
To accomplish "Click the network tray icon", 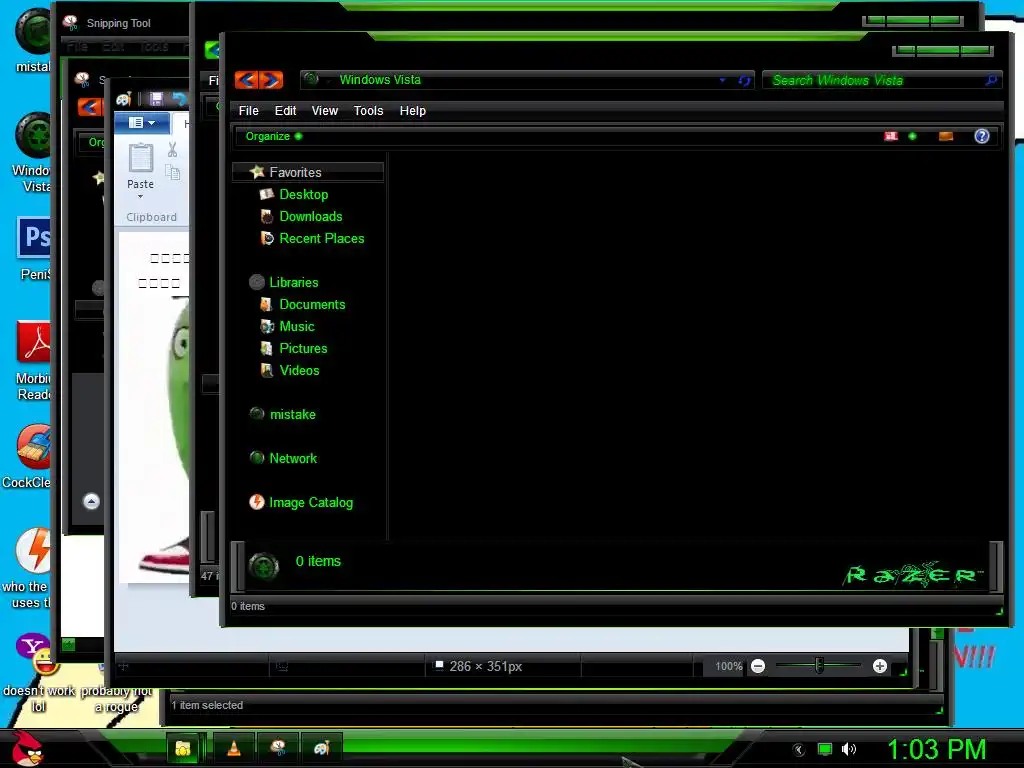I will click(825, 749).
